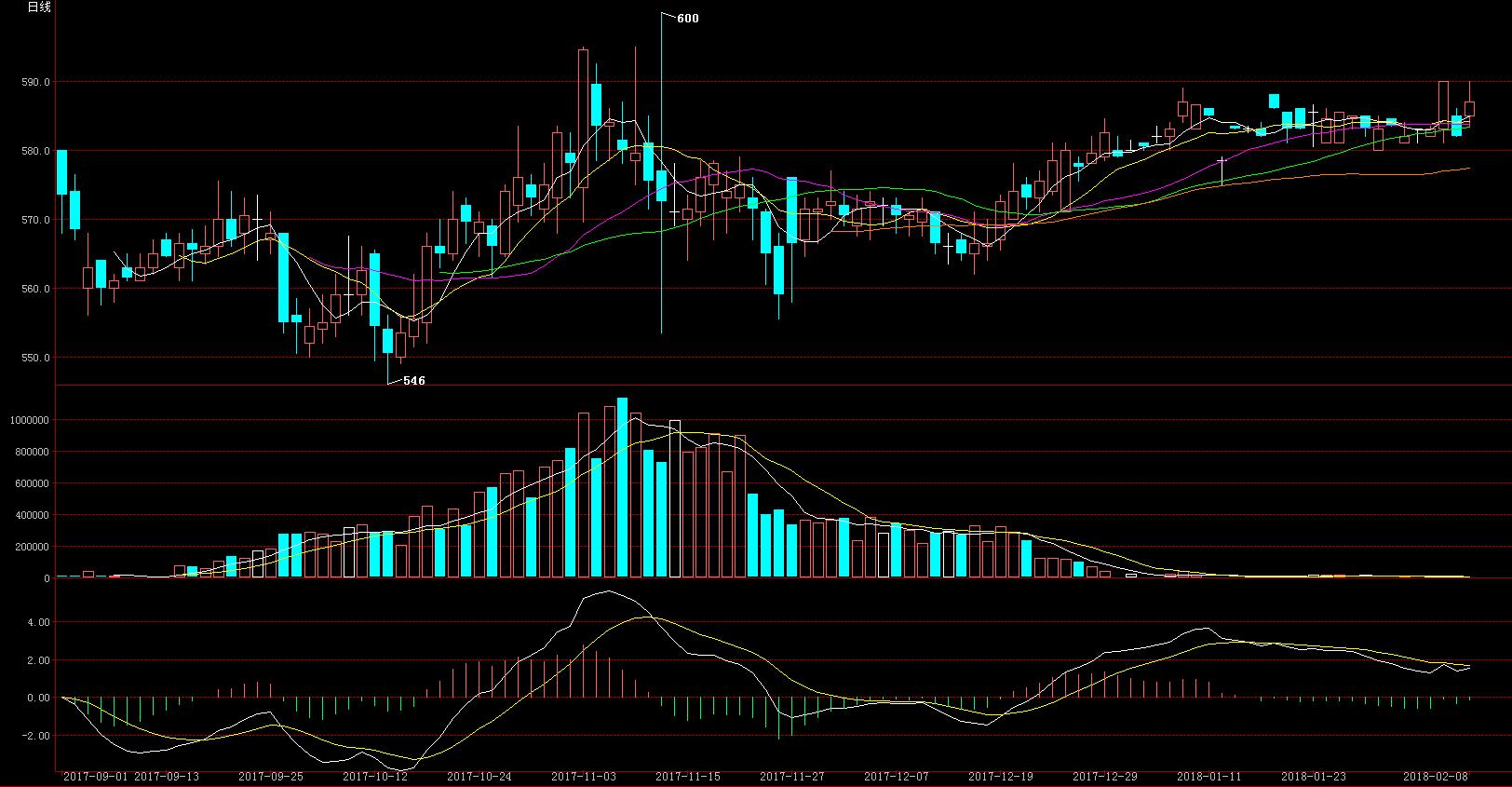
Task: Select the 2017-09-01 date on time axis
Action: (96, 776)
